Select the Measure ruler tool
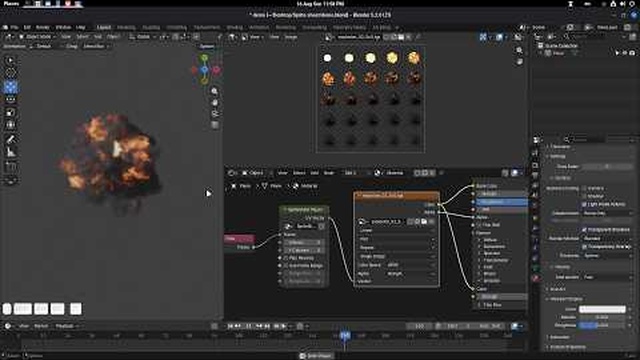Image resolution: width=640 pixels, height=360 pixels. click(x=10, y=152)
